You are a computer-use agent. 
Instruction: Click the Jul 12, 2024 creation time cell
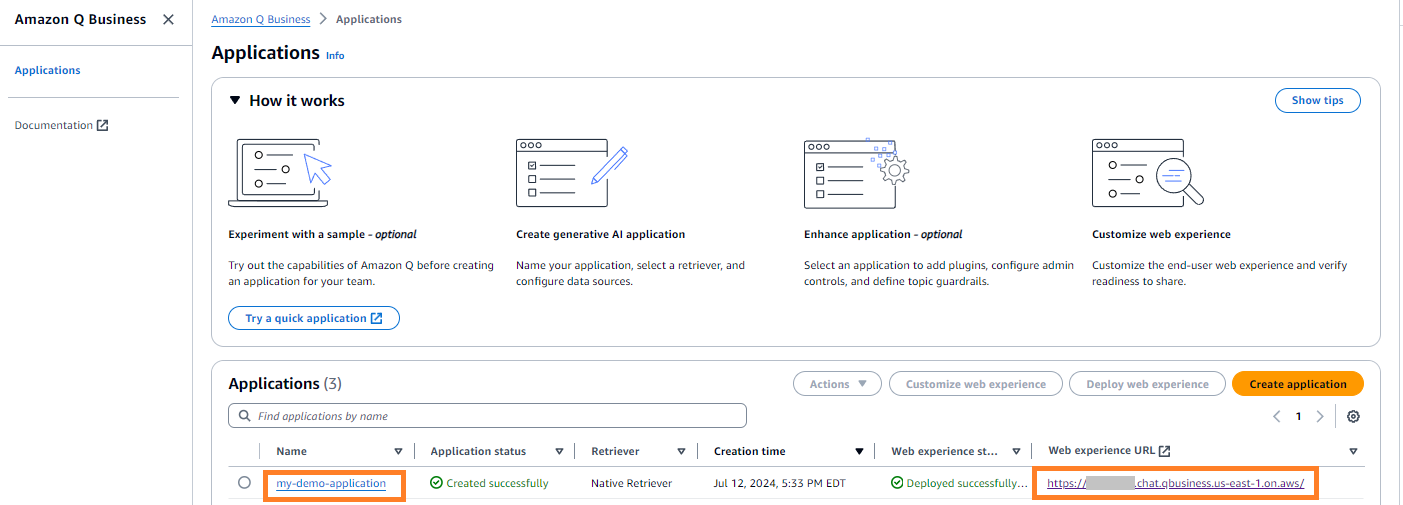tap(780, 483)
